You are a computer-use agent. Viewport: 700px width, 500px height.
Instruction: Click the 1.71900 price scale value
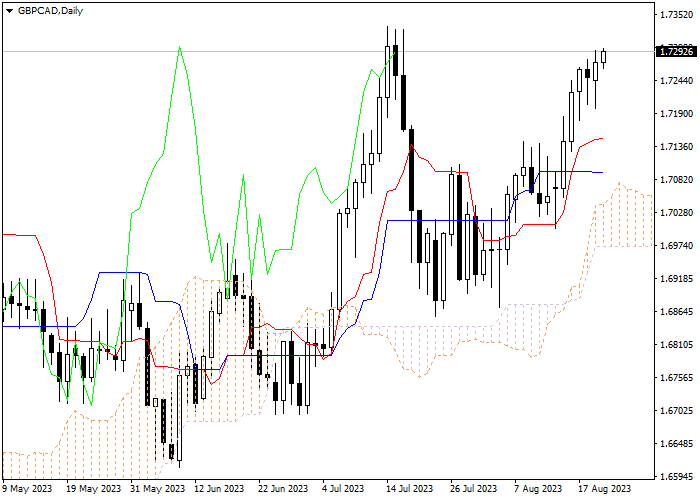[676, 114]
